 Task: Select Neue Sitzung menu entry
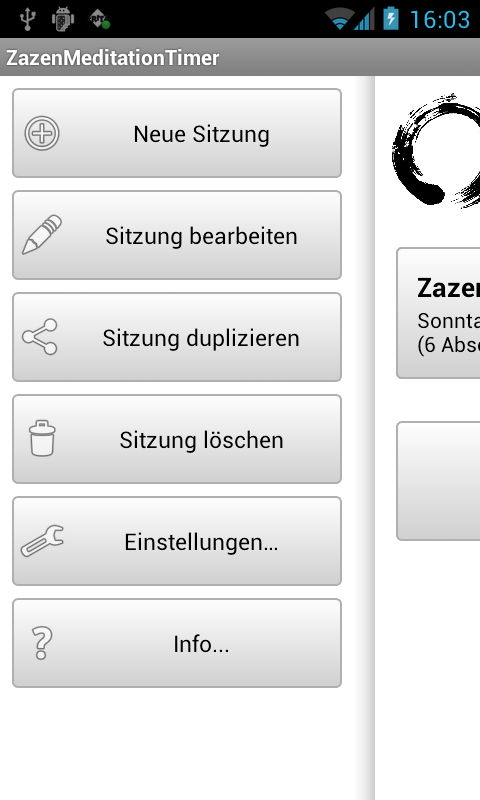[177, 133]
